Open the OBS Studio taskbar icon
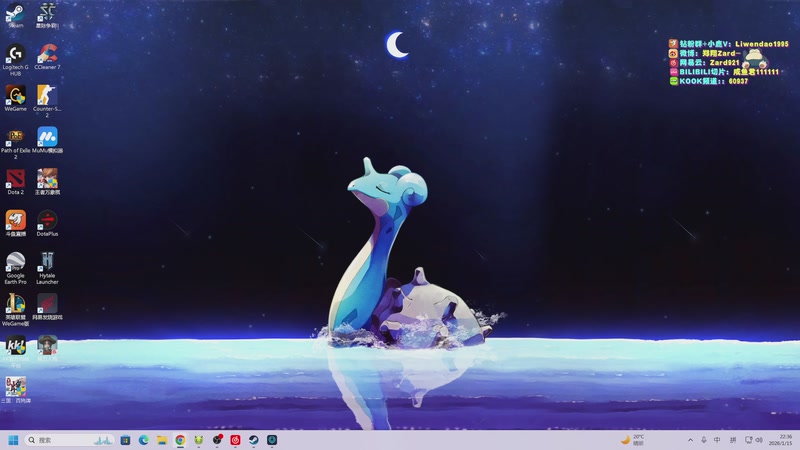 217,440
